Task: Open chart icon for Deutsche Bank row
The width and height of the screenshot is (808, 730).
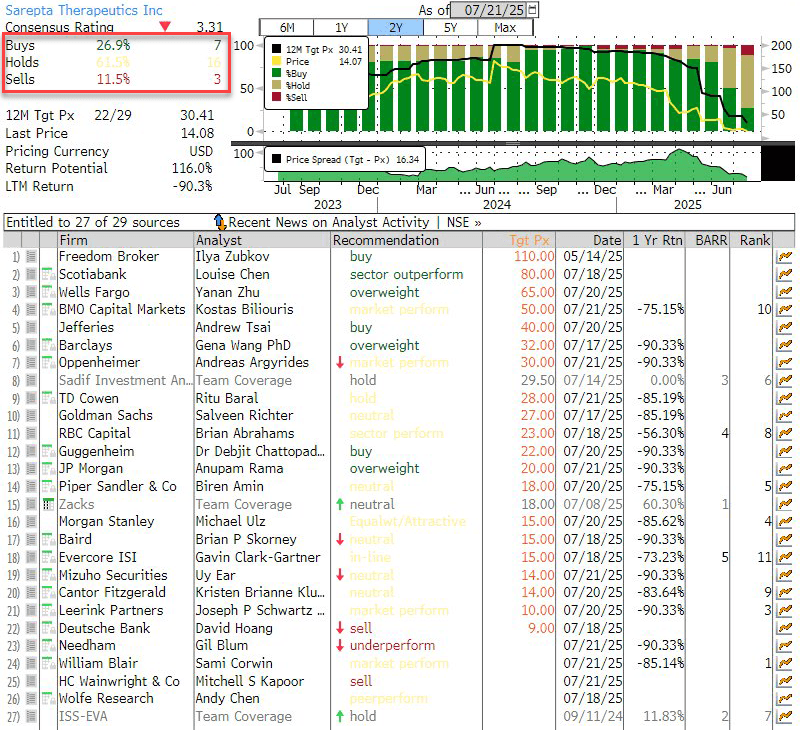Action: (784, 628)
